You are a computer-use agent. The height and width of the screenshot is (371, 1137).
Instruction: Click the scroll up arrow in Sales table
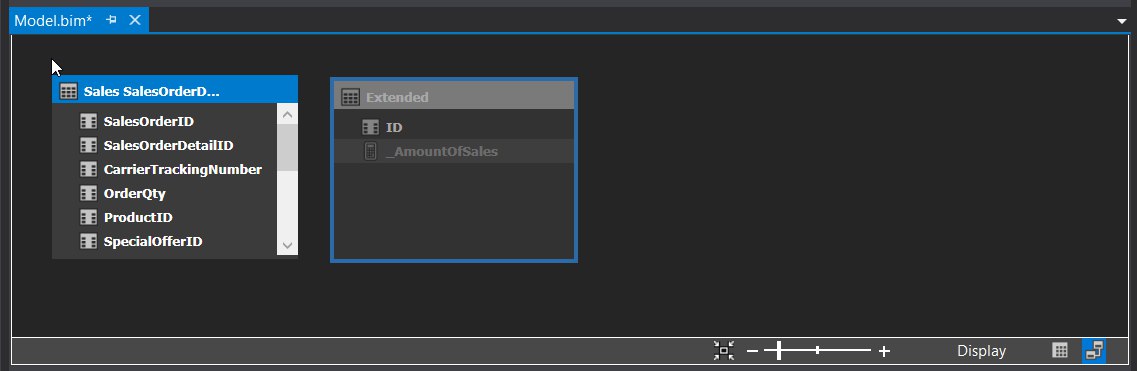(287, 114)
